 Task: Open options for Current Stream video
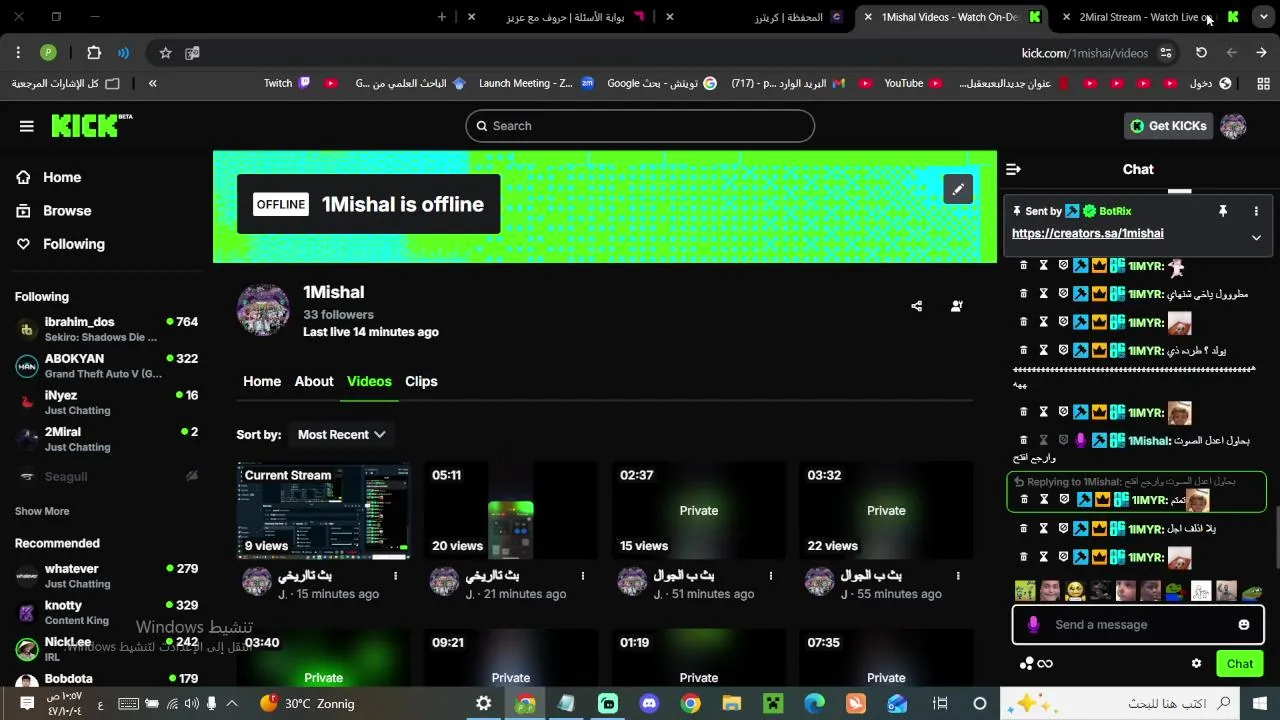pos(395,576)
